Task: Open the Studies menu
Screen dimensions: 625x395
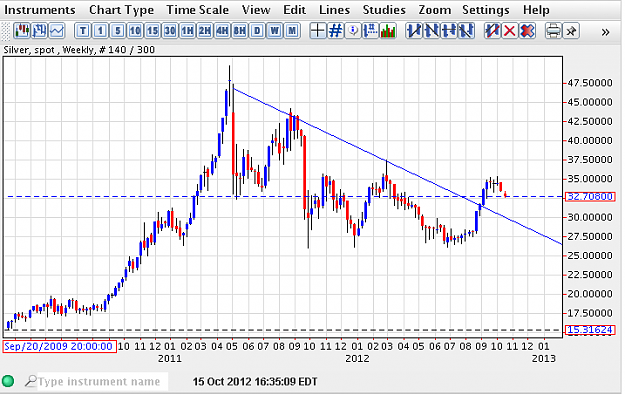Action: pyautogui.click(x=384, y=10)
